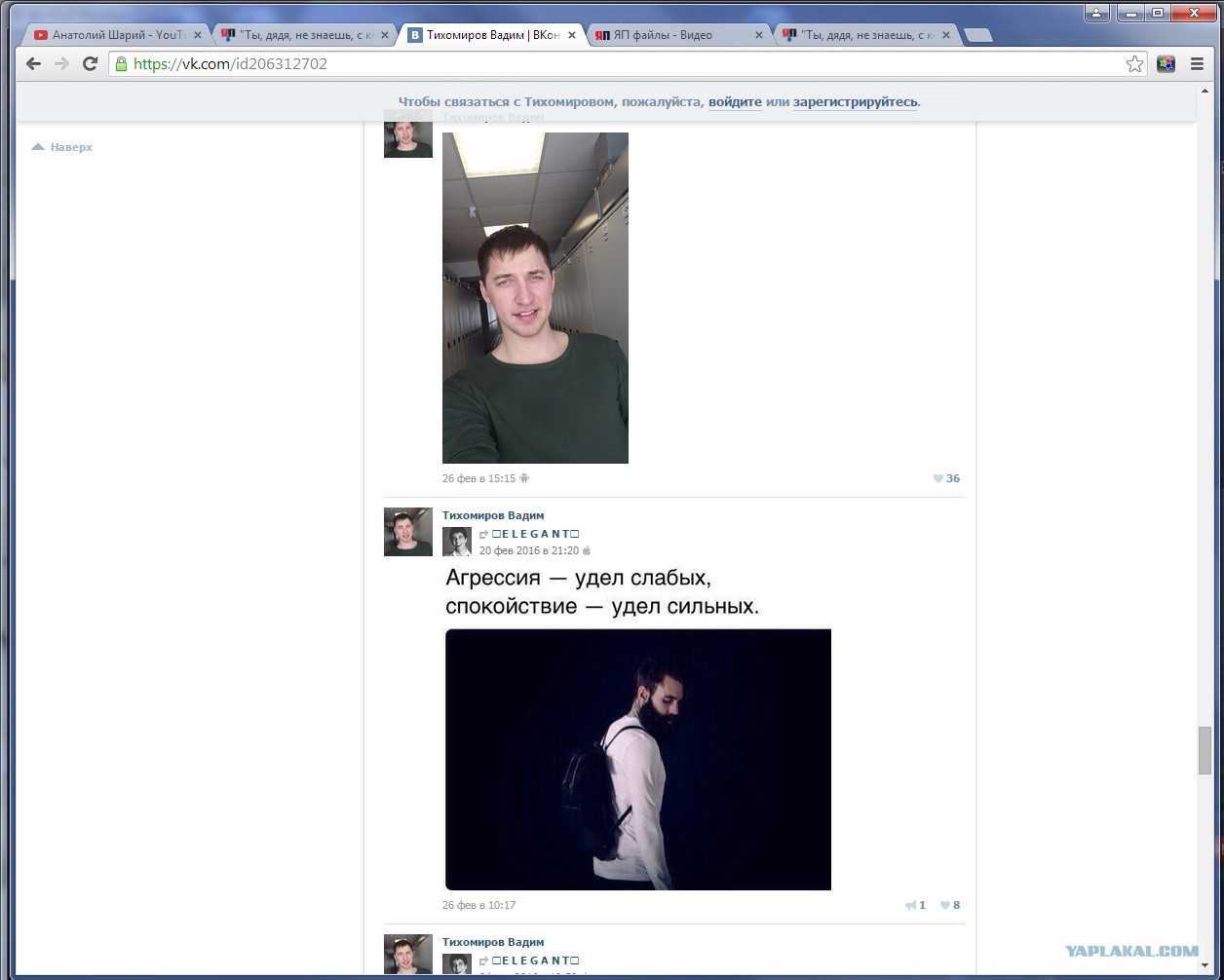Open author avatar beside the ELEGANT repost
1224x980 pixels.
(408, 532)
